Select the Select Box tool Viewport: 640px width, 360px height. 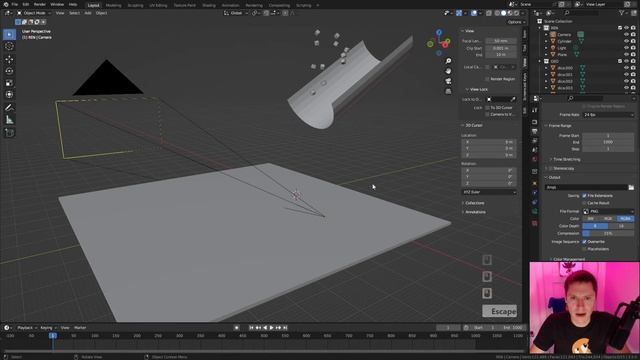point(9,35)
